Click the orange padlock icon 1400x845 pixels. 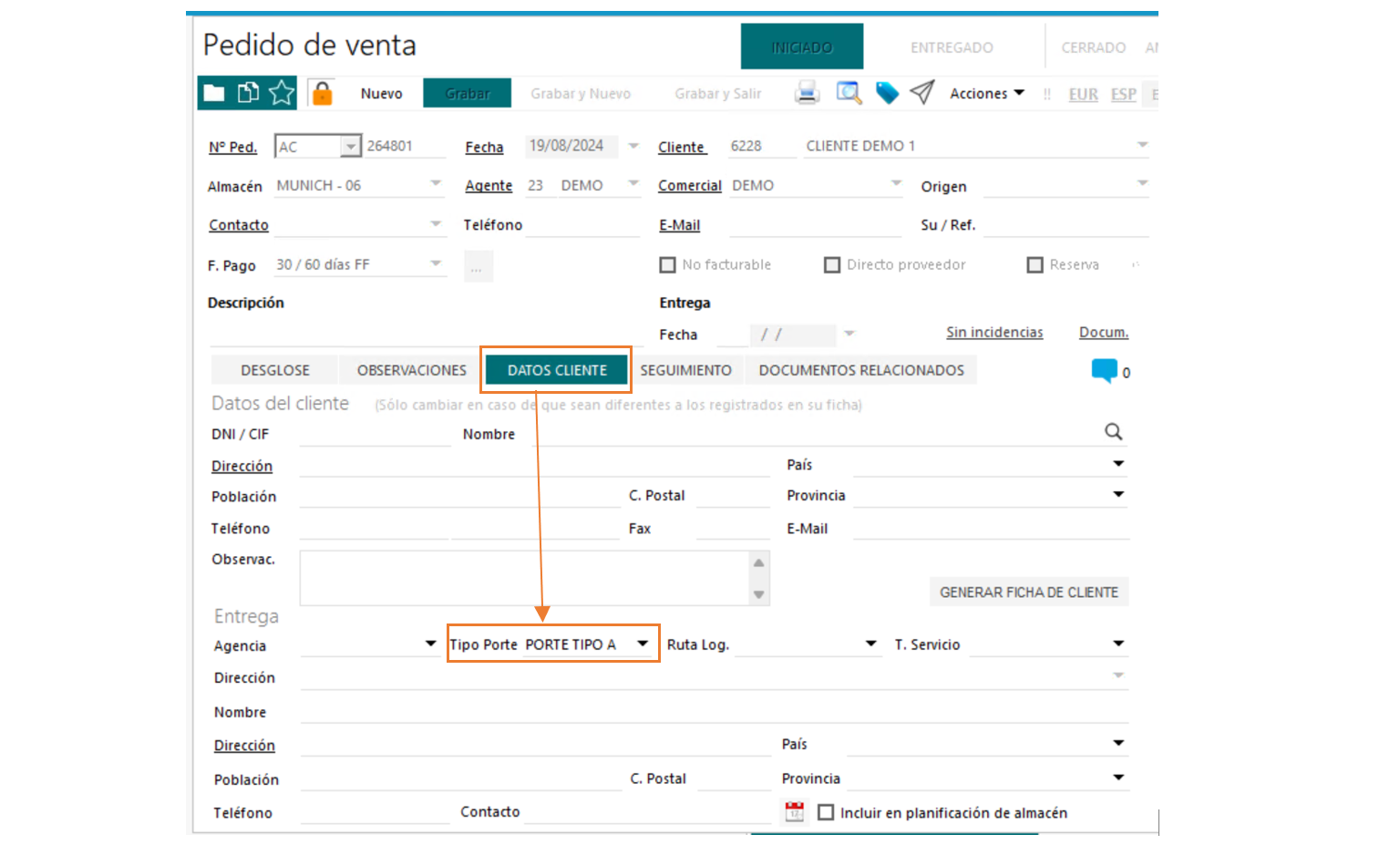(322, 93)
